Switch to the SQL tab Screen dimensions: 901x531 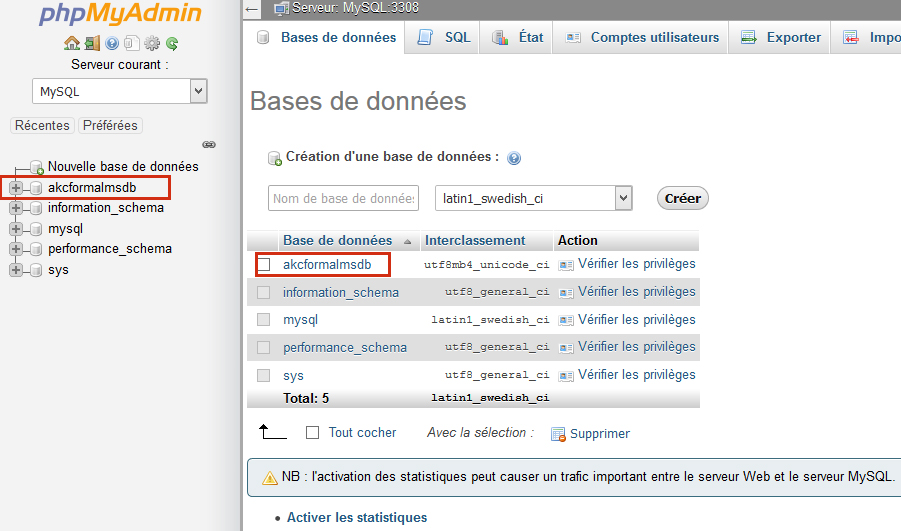point(445,38)
